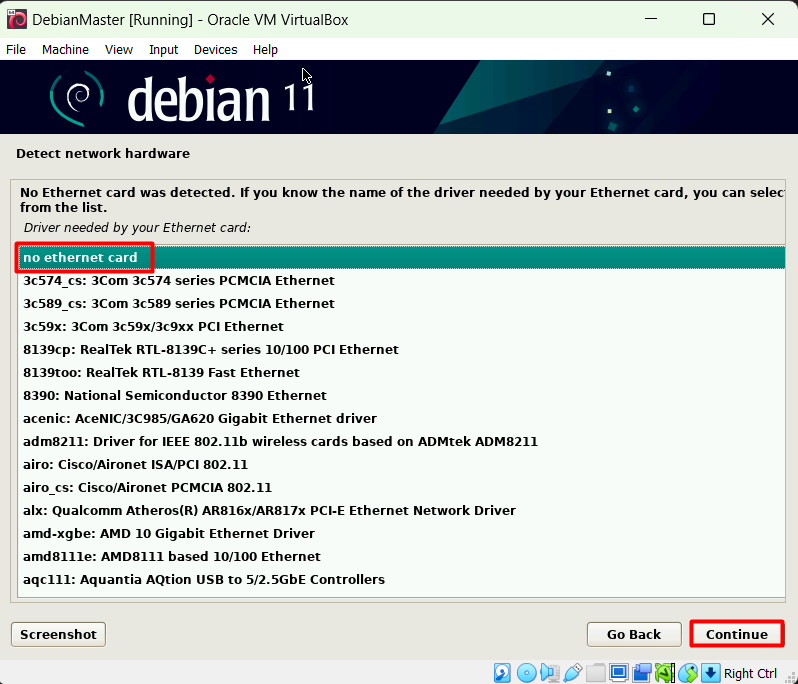This screenshot has width=798, height=684.
Task: Maximize the VirtualBox window
Action: (709, 19)
